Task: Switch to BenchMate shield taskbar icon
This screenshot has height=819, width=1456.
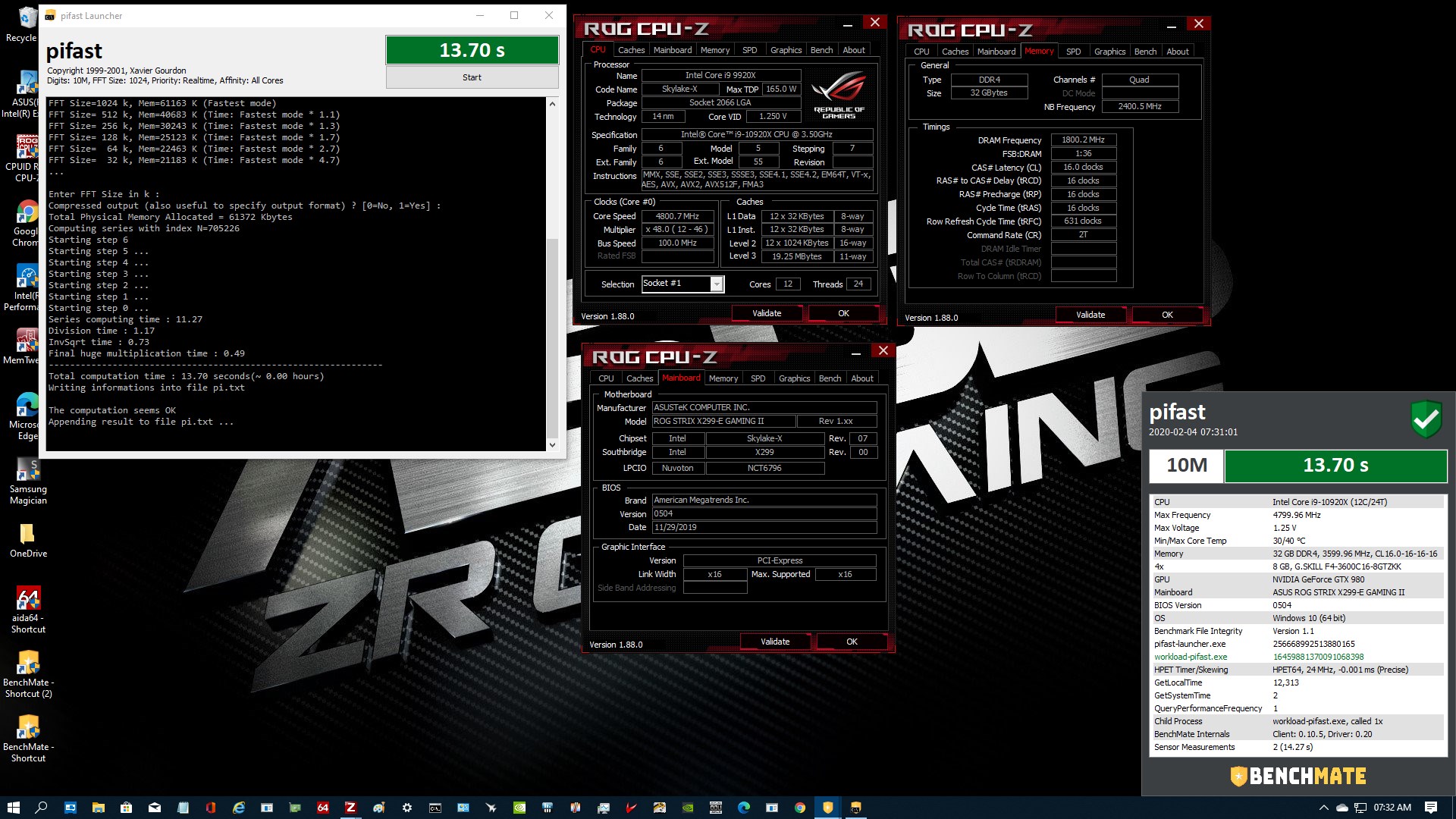Action: point(827,808)
